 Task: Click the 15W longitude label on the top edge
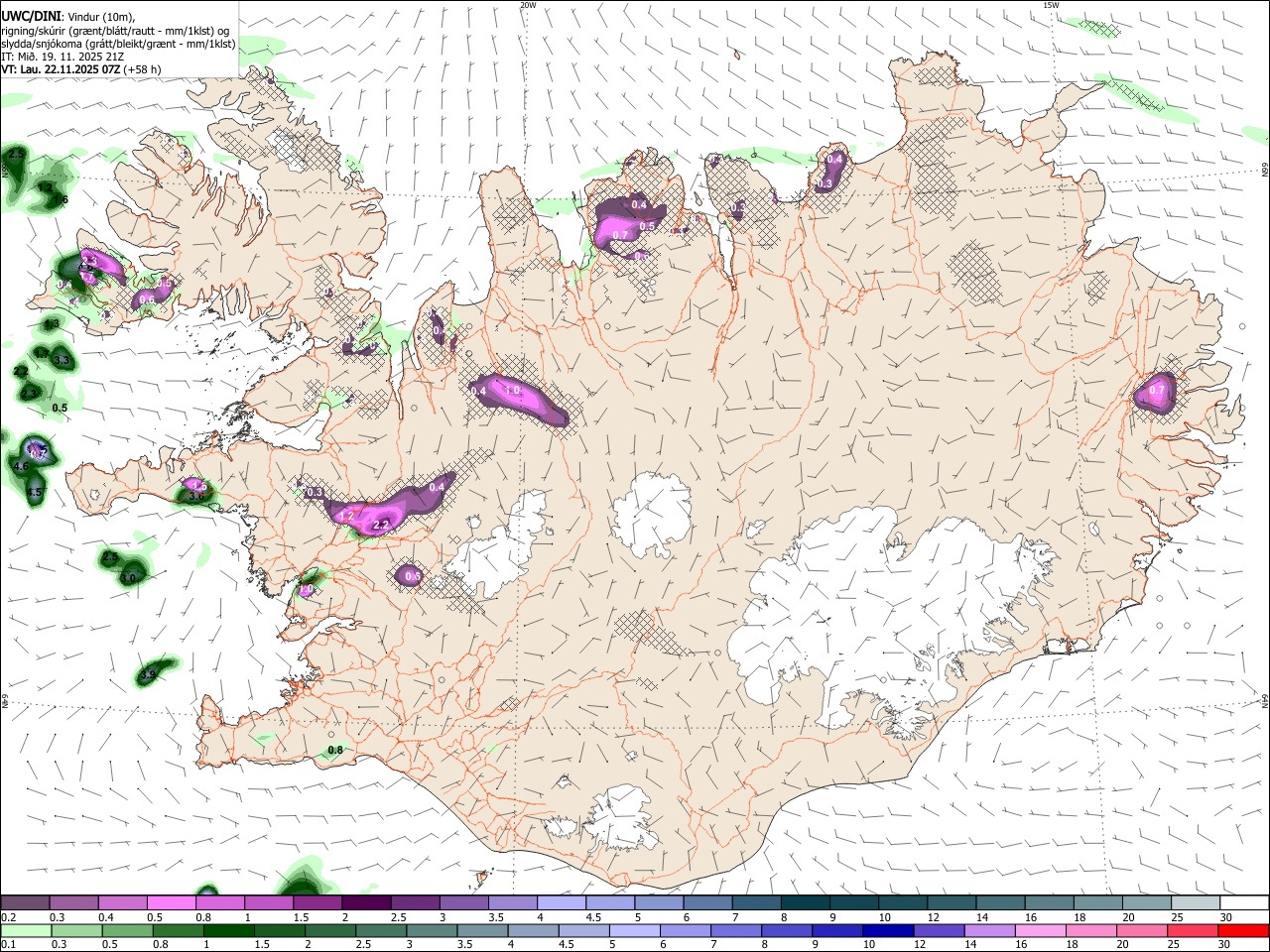[1051, 5]
